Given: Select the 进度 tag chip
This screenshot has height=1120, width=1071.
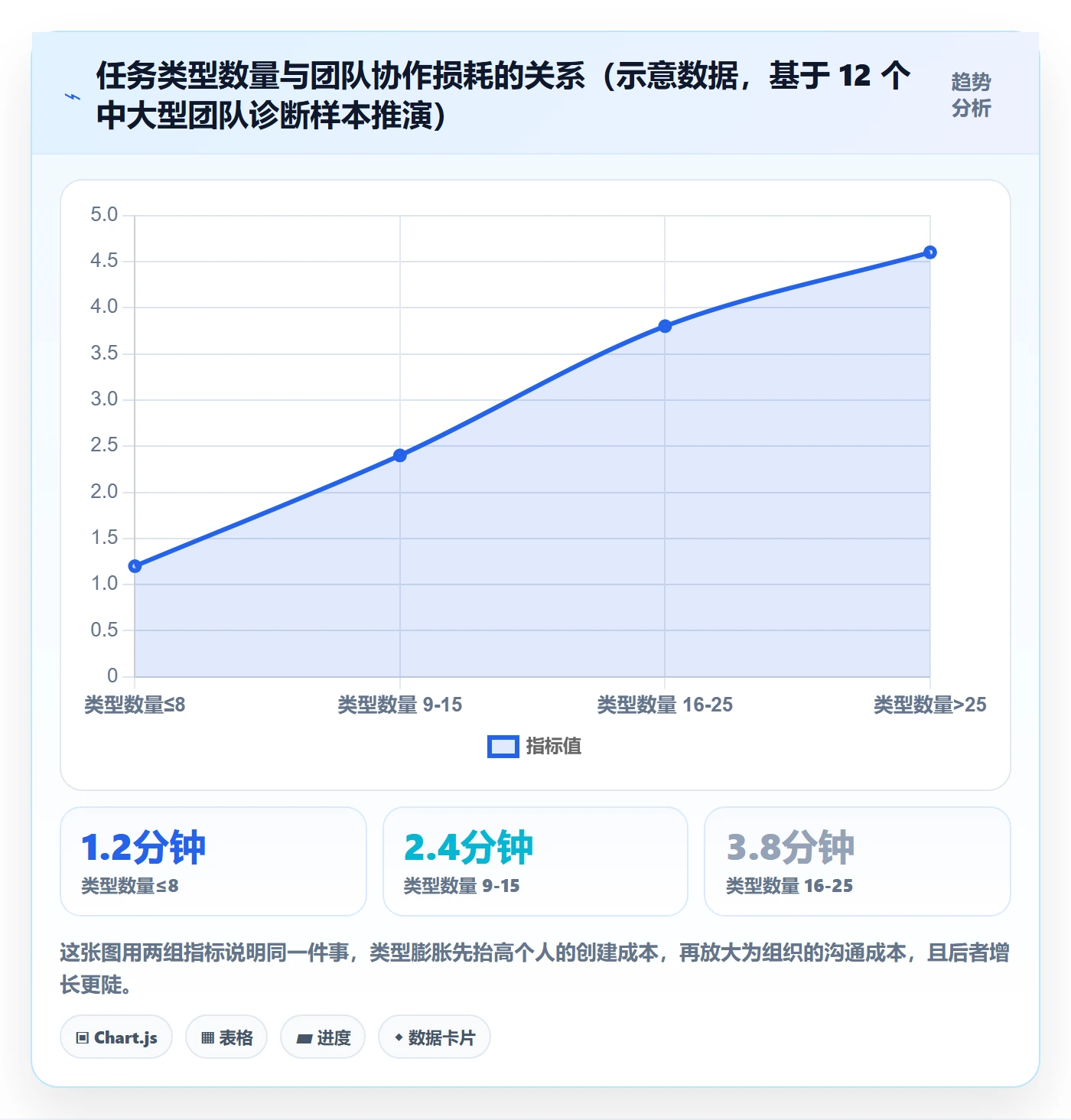Looking at the screenshot, I should tap(323, 1037).
